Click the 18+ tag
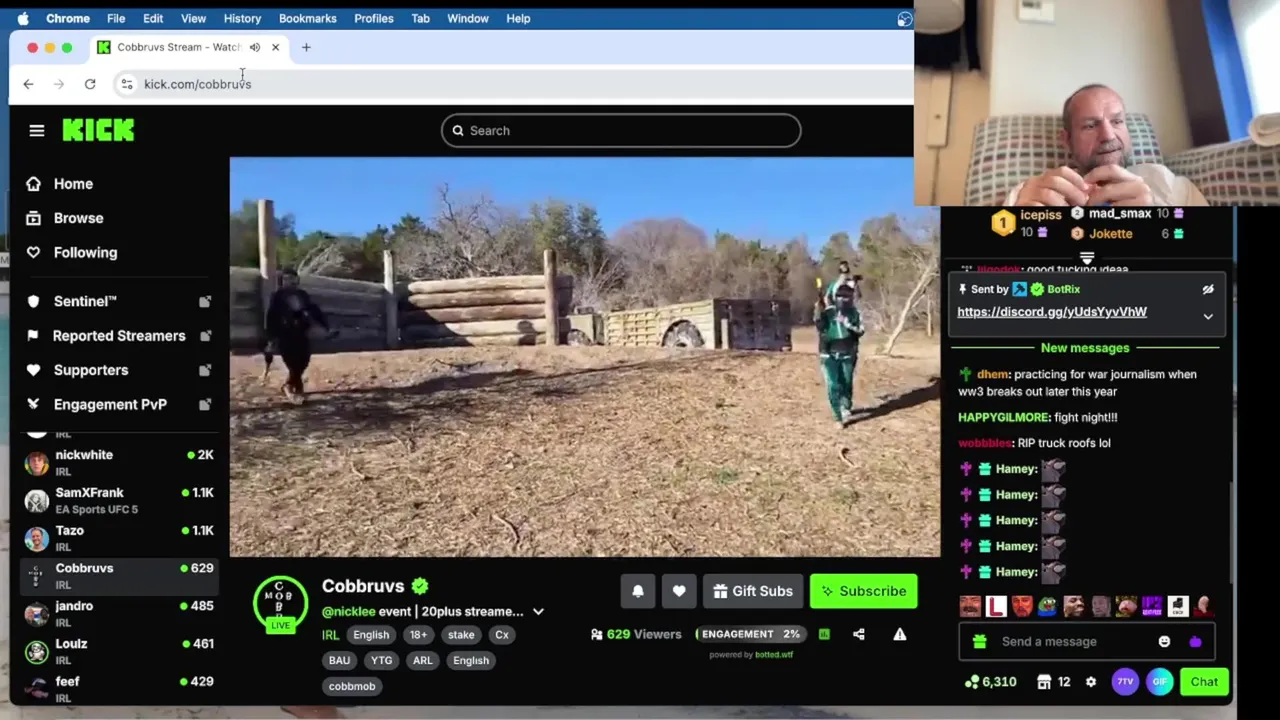The width and height of the screenshot is (1280, 720). pyautogui.click(x=418, y=635)
